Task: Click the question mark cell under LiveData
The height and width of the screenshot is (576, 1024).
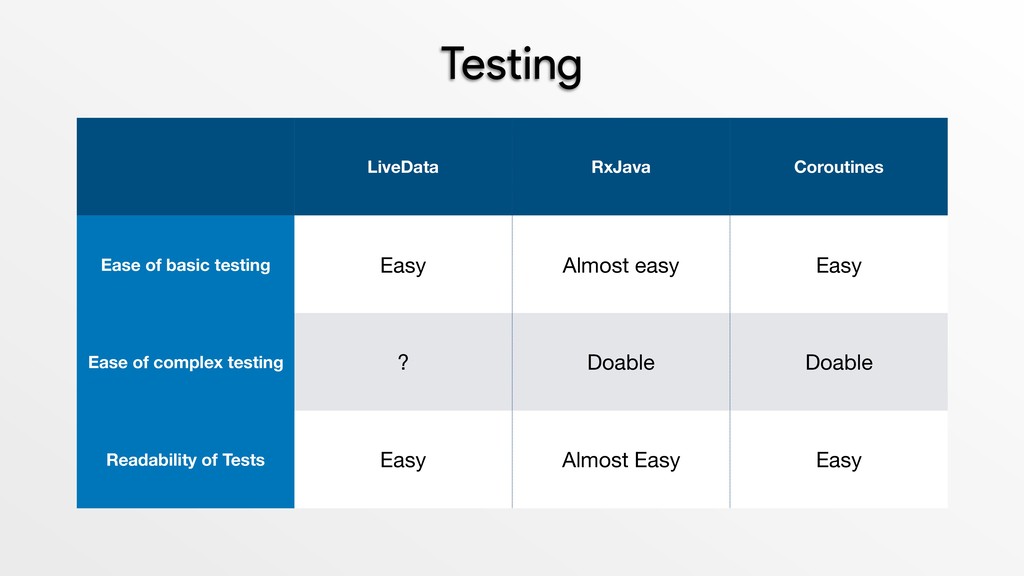Action: tap(403, 362)
